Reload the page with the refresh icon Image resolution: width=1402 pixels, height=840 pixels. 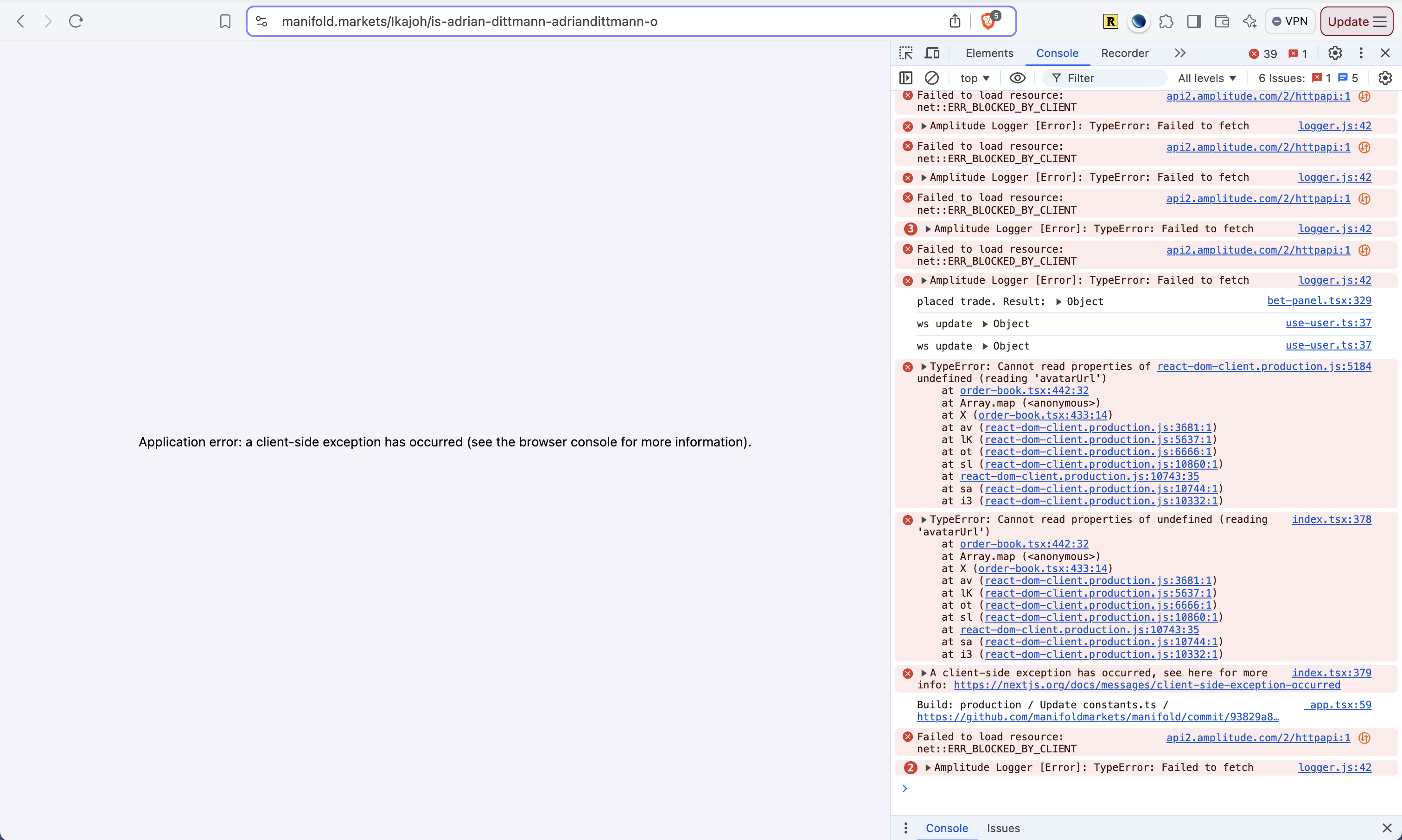(76, 21)
